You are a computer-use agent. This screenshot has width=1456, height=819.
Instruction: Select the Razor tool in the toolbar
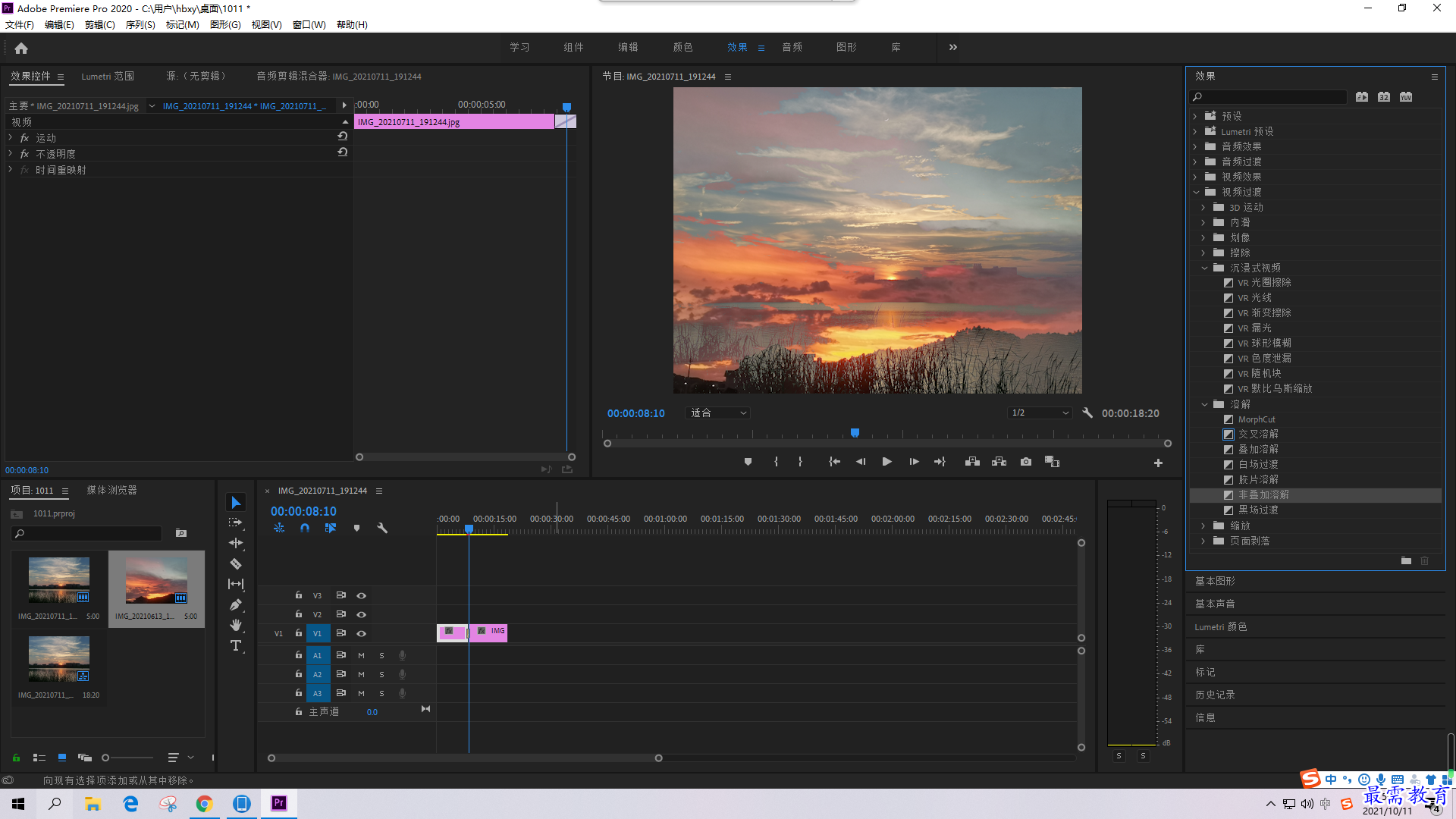pos(236,563)
